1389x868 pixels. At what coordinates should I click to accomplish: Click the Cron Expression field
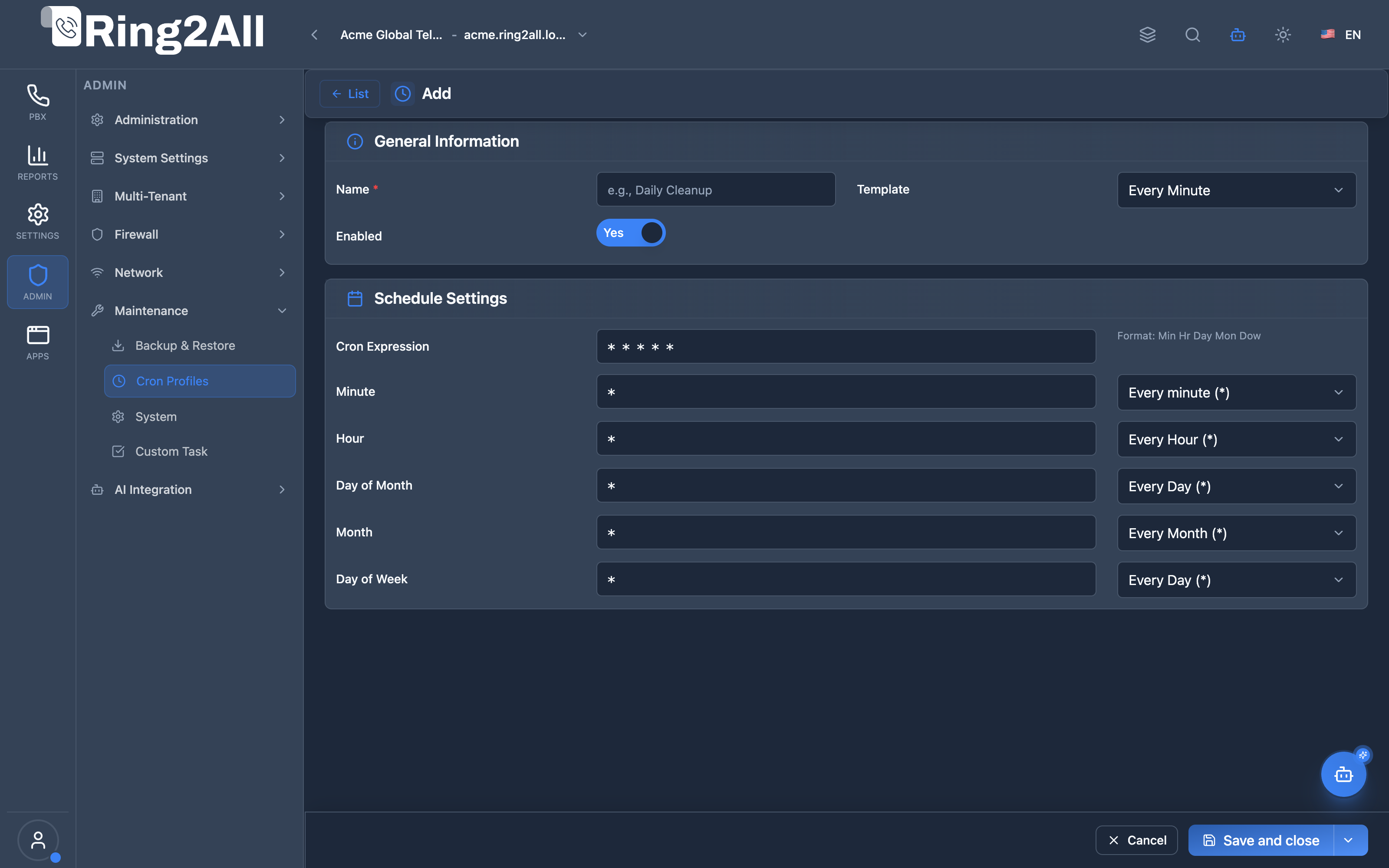coord(846,346)
